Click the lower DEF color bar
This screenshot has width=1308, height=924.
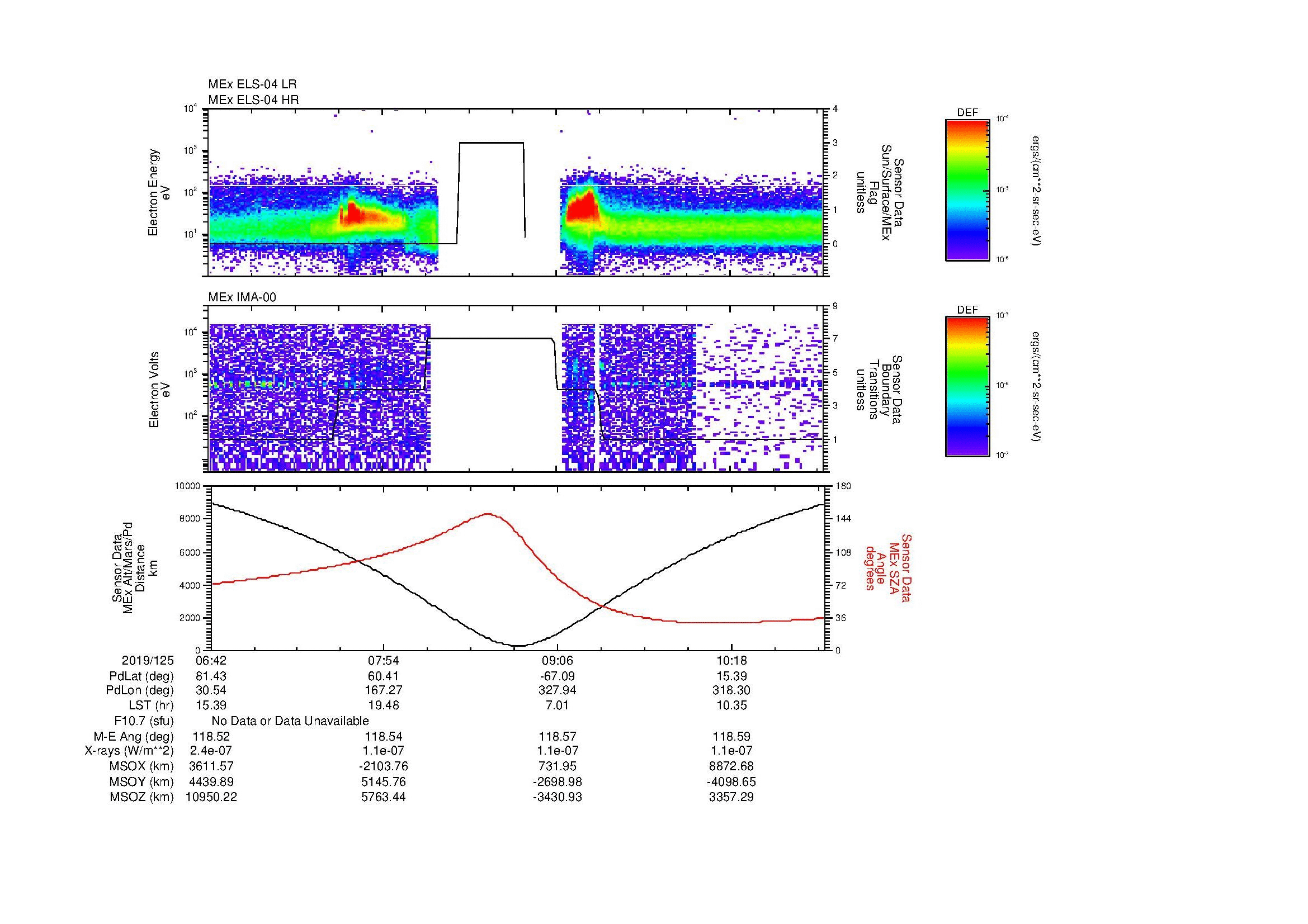[x=967, y=387]
